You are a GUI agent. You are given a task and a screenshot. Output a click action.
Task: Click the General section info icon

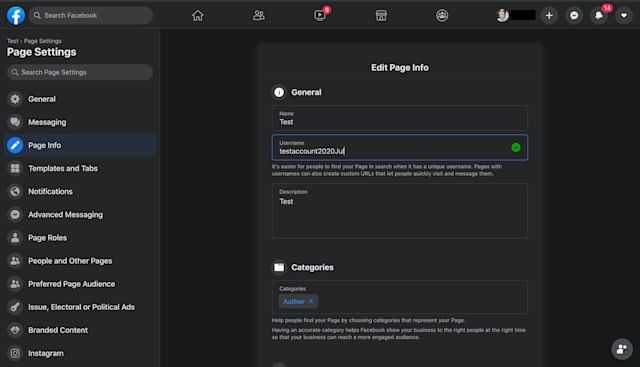[279, 92]
